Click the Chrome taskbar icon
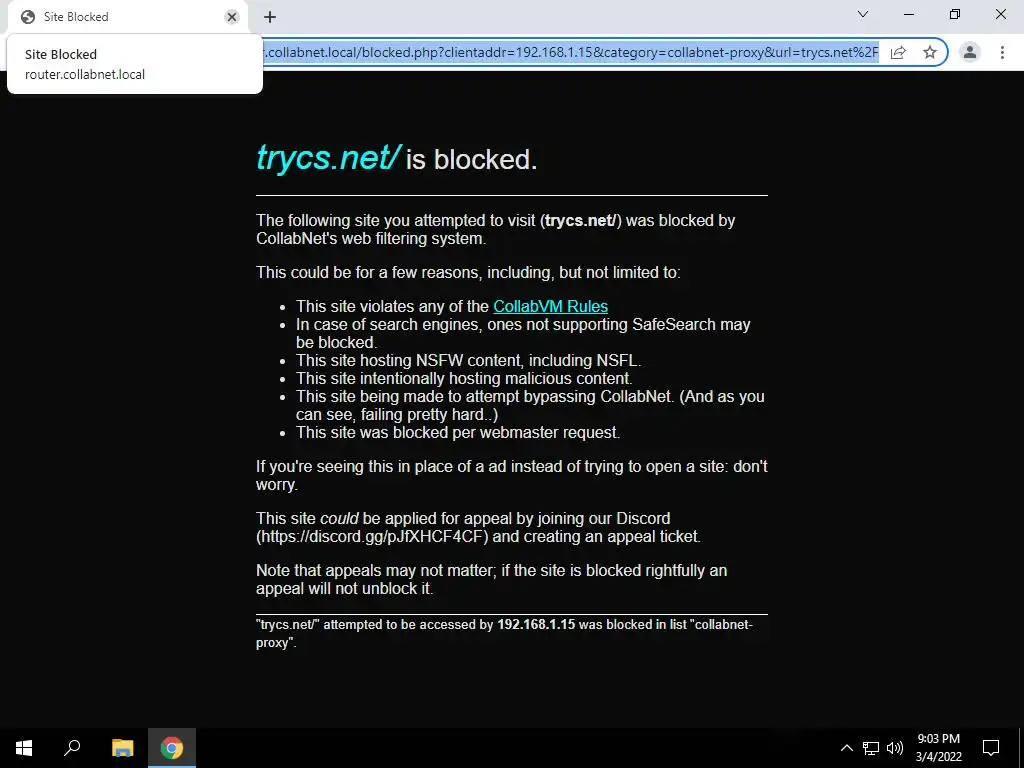Image resolution: width=1024 pixels, height=768 pixels. 172,748
